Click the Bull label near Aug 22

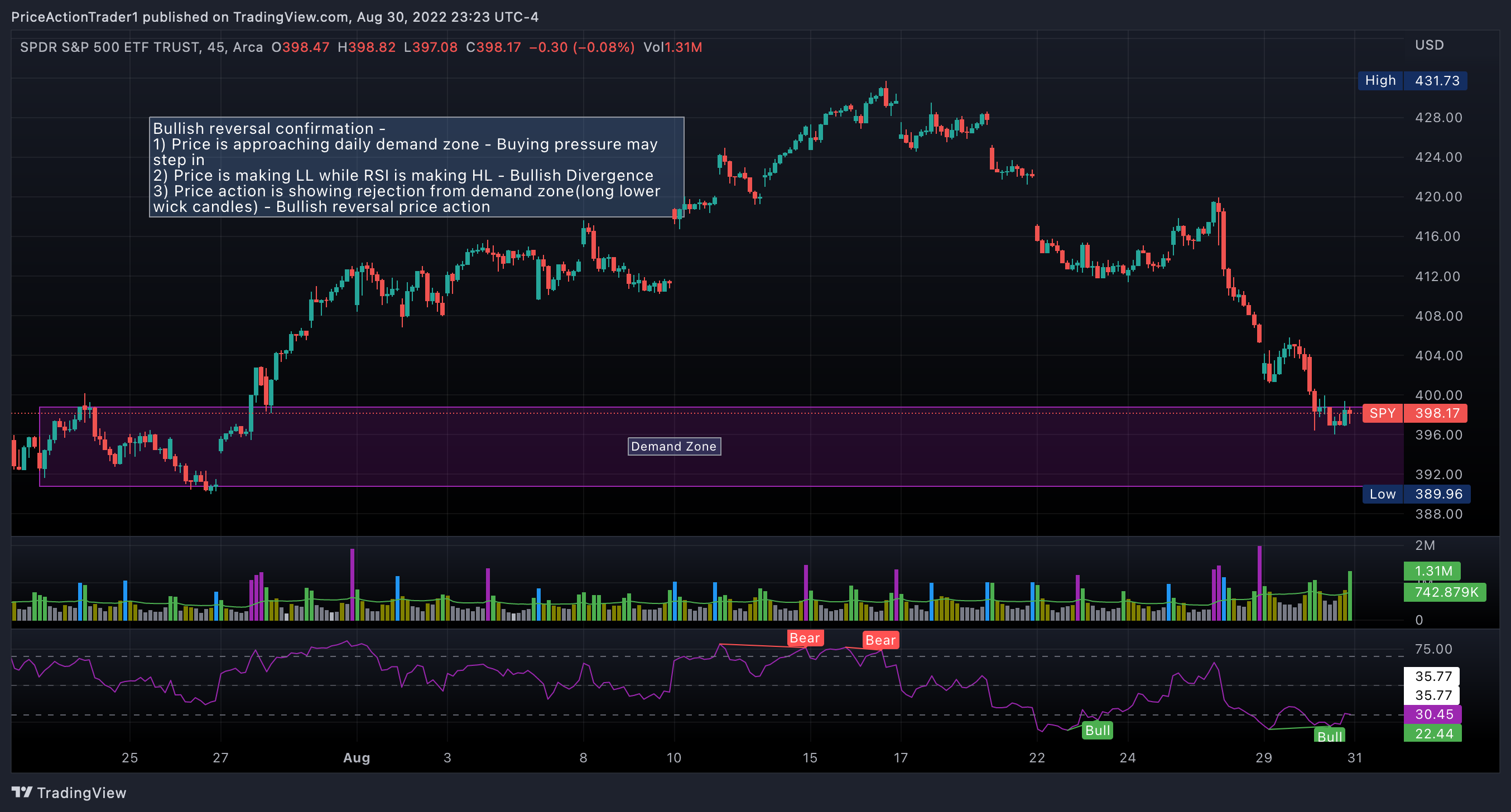[x=1098, y=730]
